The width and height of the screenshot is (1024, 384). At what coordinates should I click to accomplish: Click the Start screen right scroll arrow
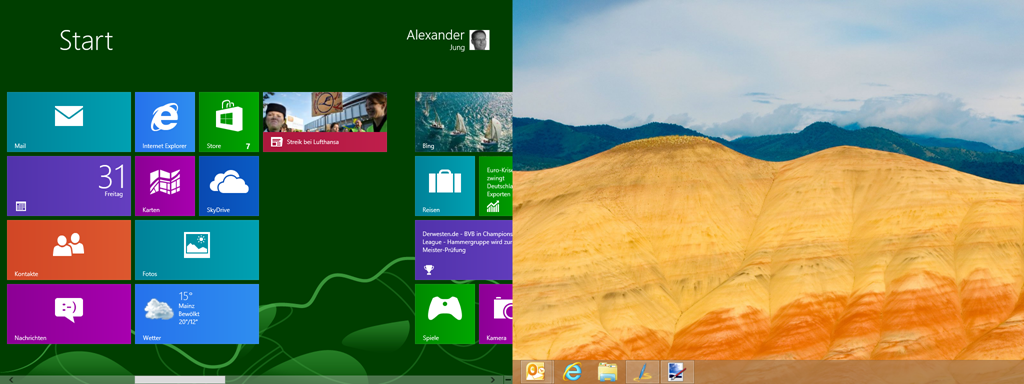click(x=492, y=379)
